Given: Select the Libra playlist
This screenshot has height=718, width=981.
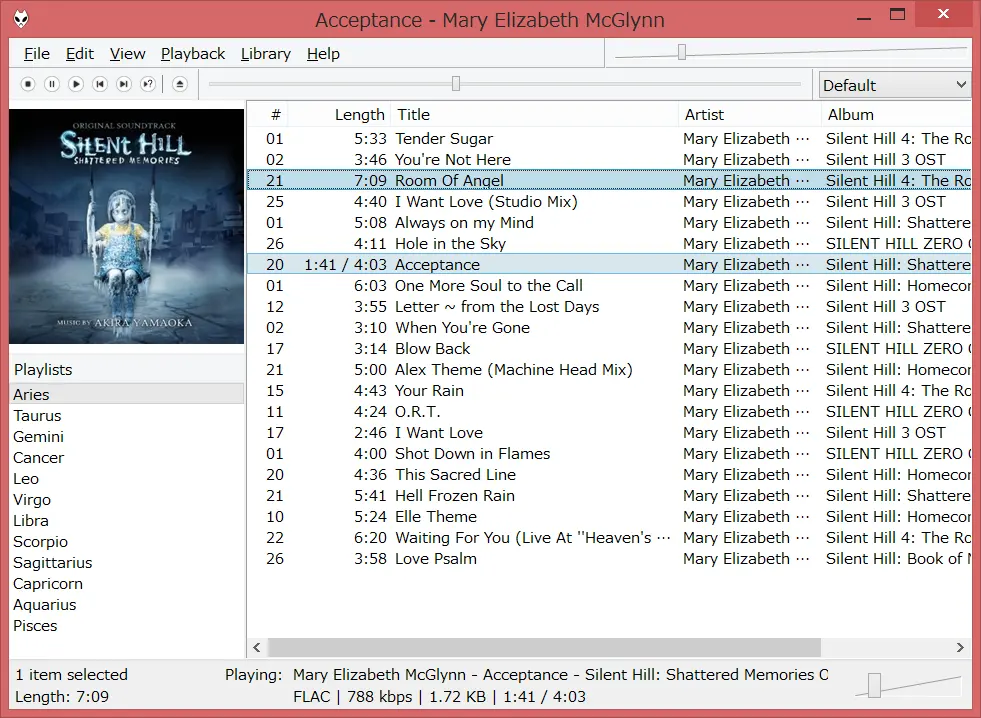Looking at the screenshot, I should [127, 520].
